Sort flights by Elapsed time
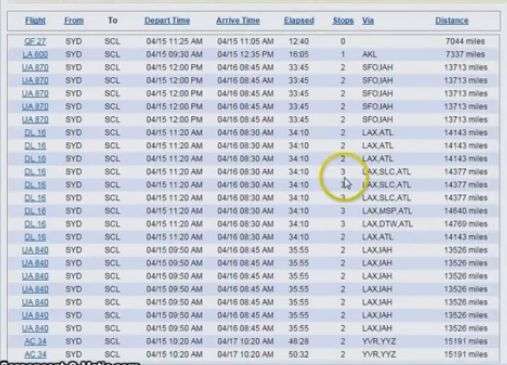The width and height of the screenshot is (507, 365). pos(299,21)
